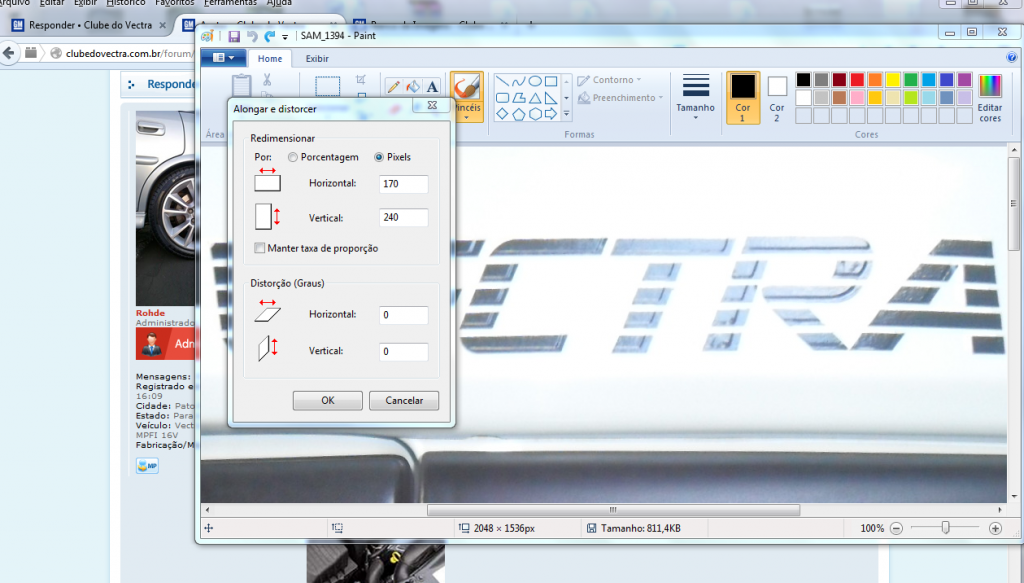The height and width of the screenshot is (583, 1024).
Task: Click the Crop icon in the ribbon
Action: click(360, 80)
